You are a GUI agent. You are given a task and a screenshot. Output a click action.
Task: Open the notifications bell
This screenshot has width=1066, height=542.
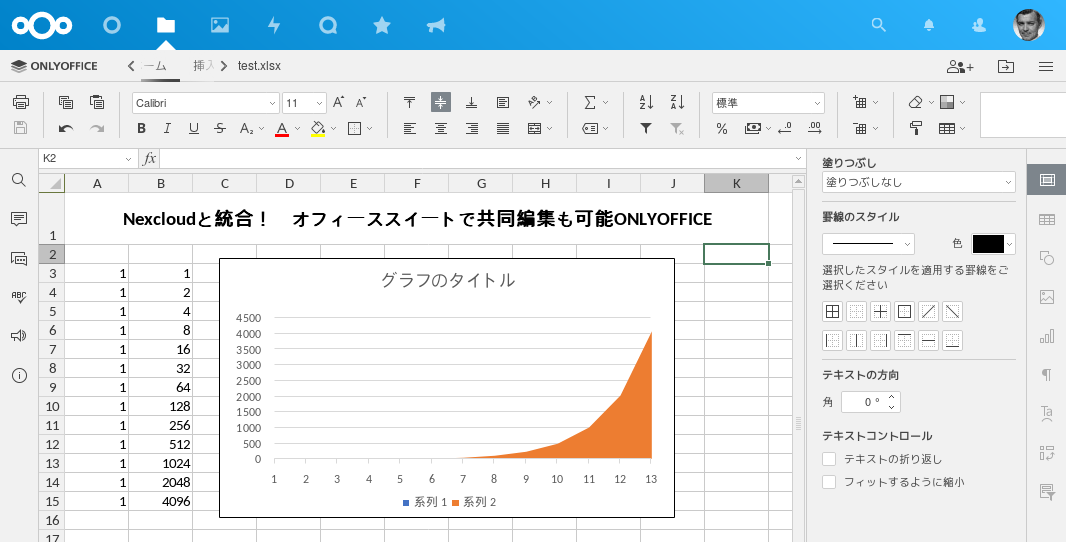(929, 25)
